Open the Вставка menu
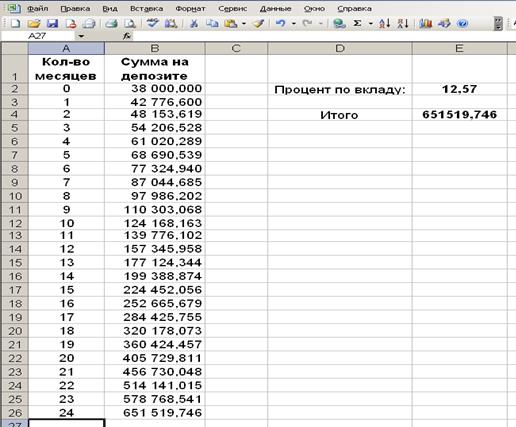 [147, 9]
